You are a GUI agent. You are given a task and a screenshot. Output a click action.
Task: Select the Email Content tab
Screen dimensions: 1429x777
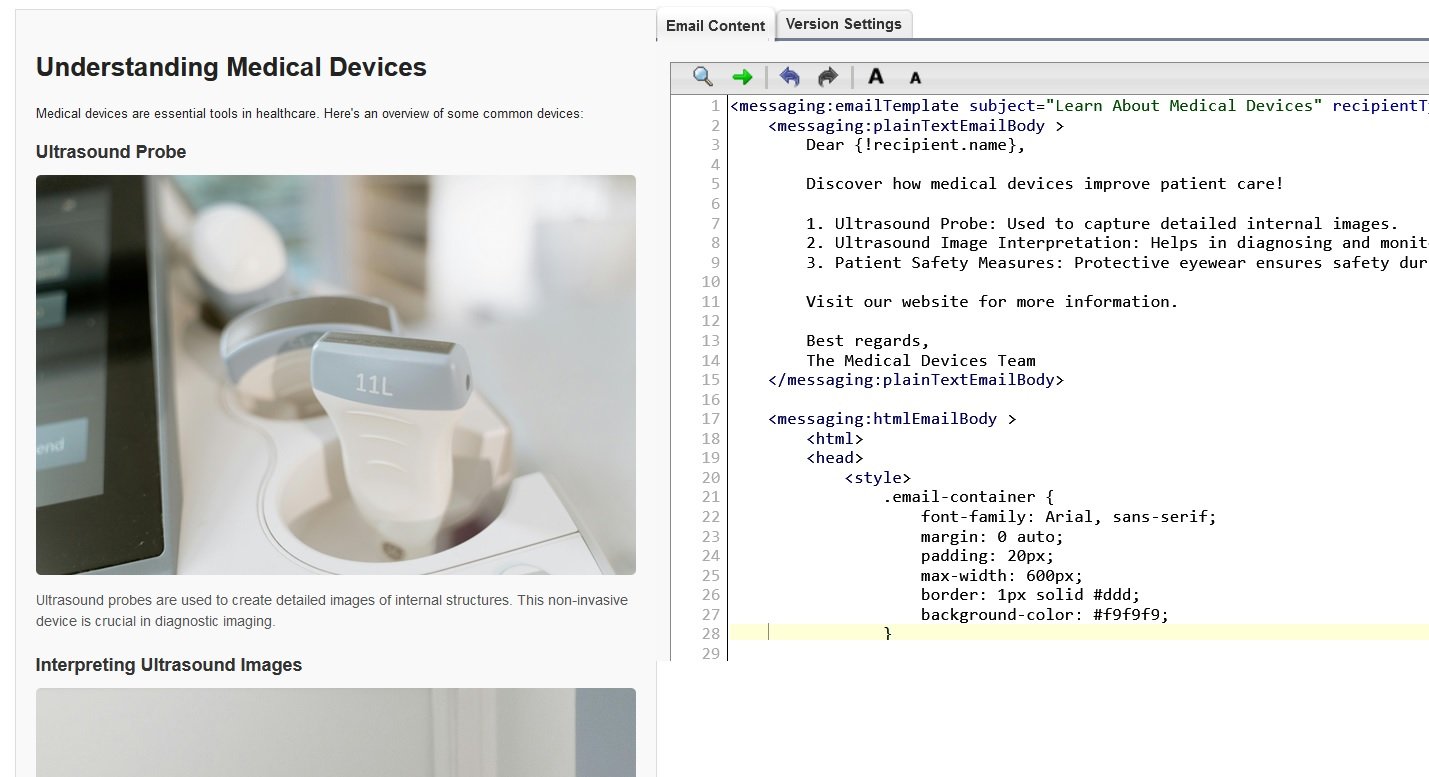pyautogui.click(x=715, y=26)
